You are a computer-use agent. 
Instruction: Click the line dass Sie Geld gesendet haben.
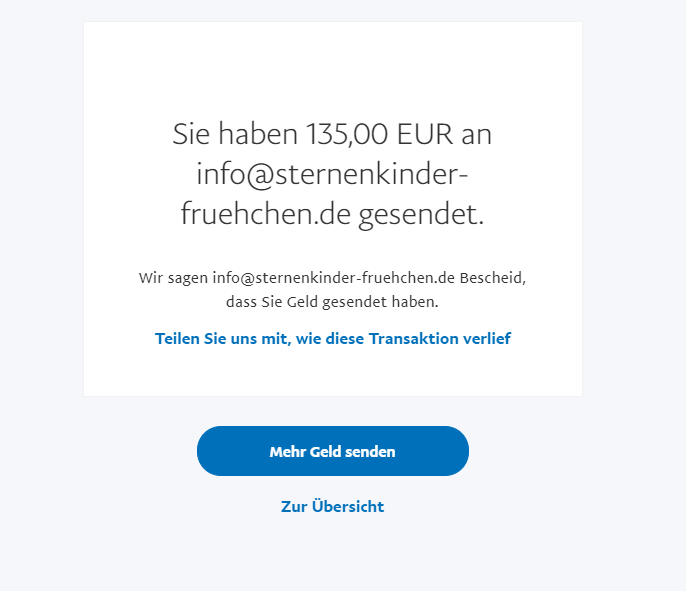332,302
